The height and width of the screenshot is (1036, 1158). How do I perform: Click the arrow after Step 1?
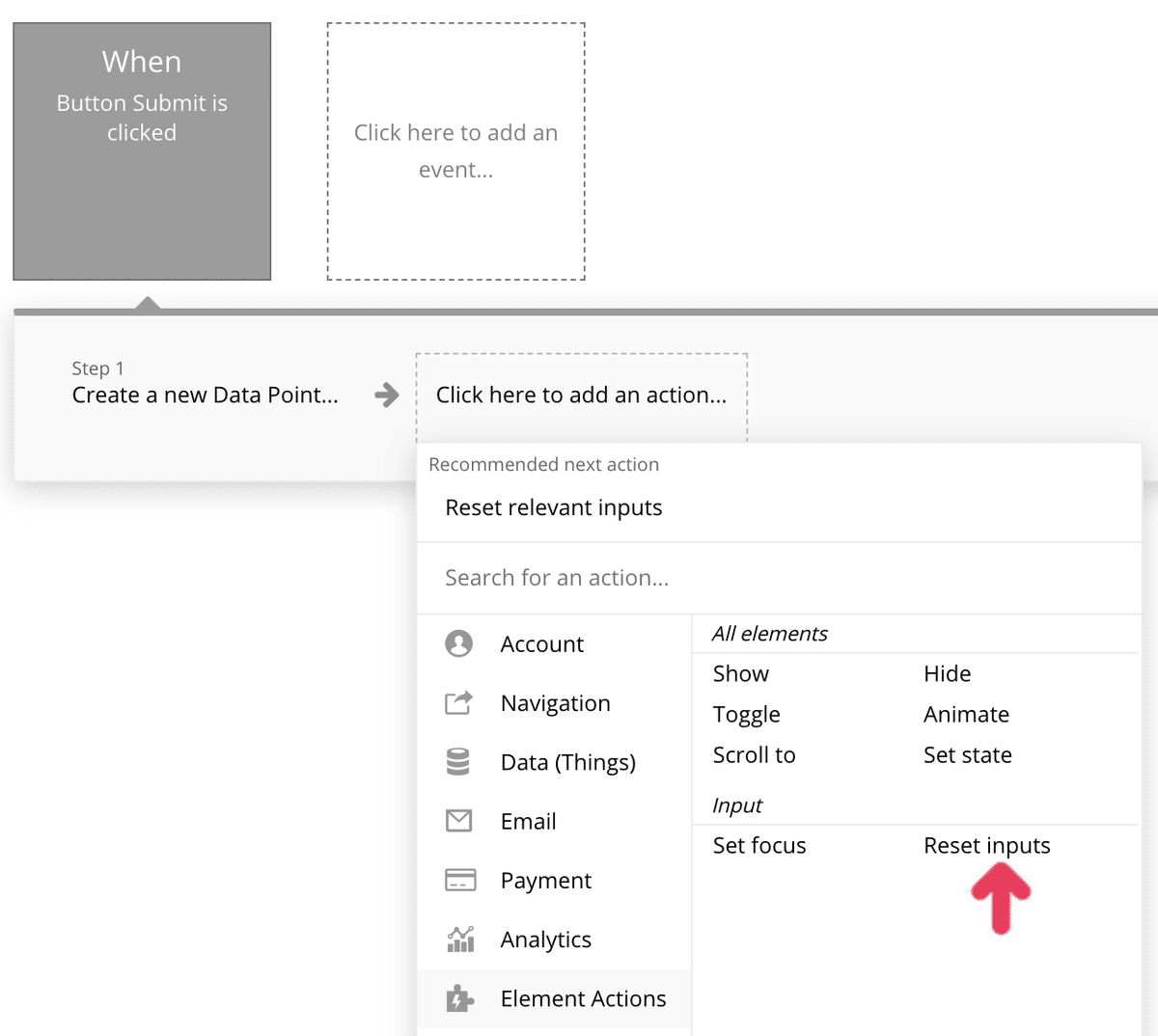pyautogui.click(x=387, y=395)
